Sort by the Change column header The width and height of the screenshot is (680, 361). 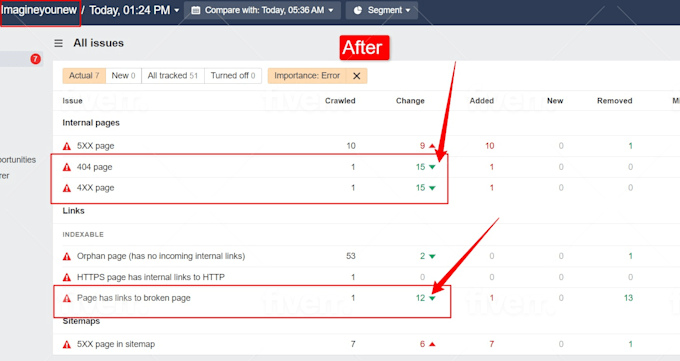pyautogui.click(x=410, y=101)
